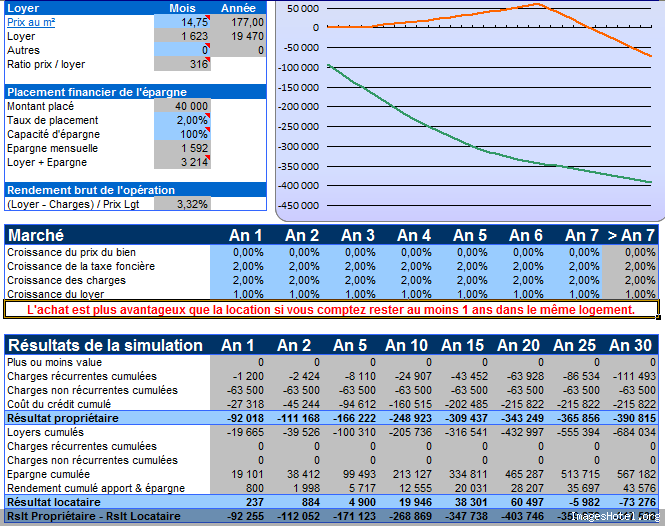This screenshot has width=665, height=526.
Task: Select Résultat locataire An 30 value -73 276
Action: point(630,502)
